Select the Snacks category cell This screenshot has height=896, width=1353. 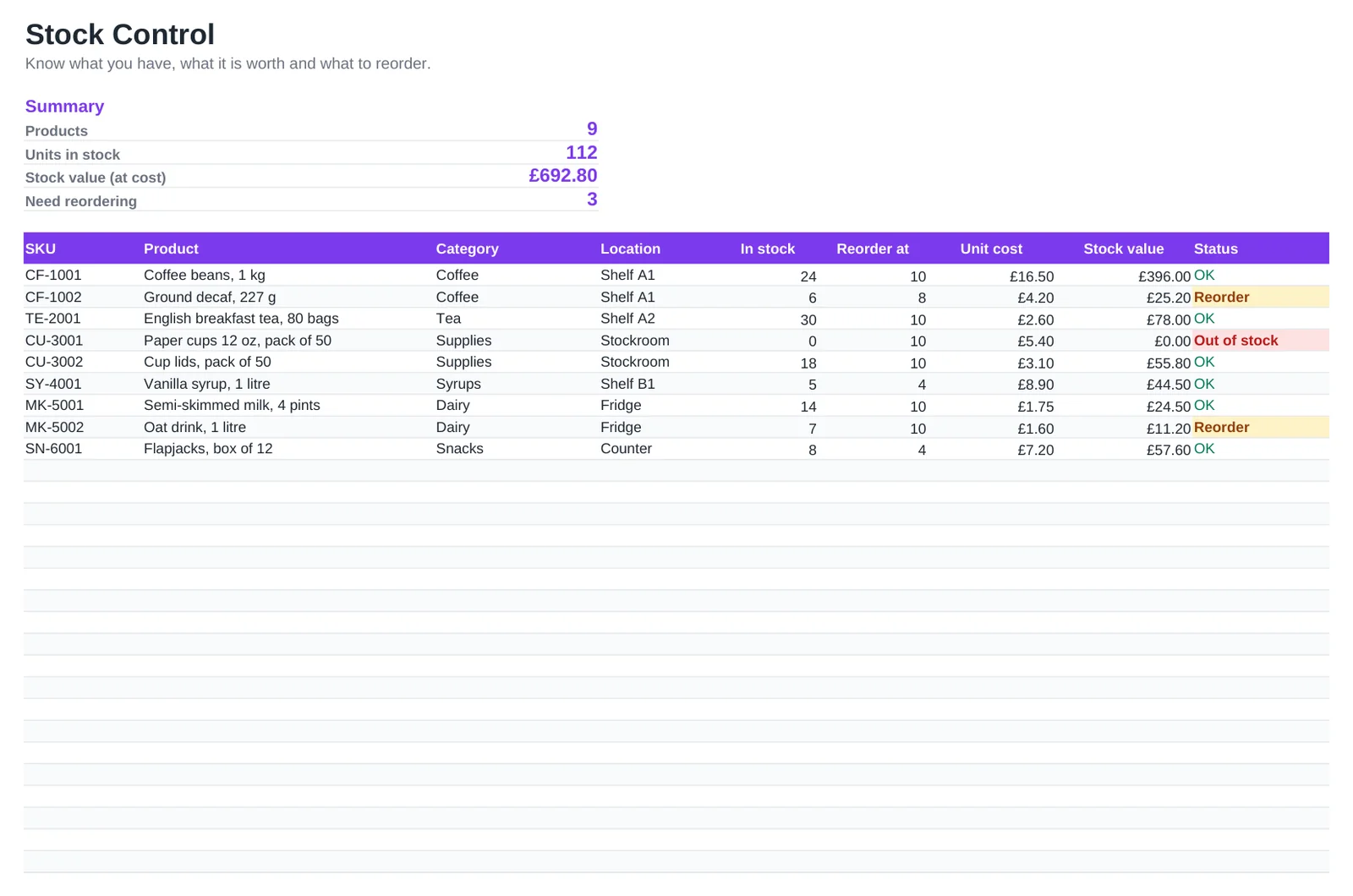pyautogui.click(x=460, y=448)
